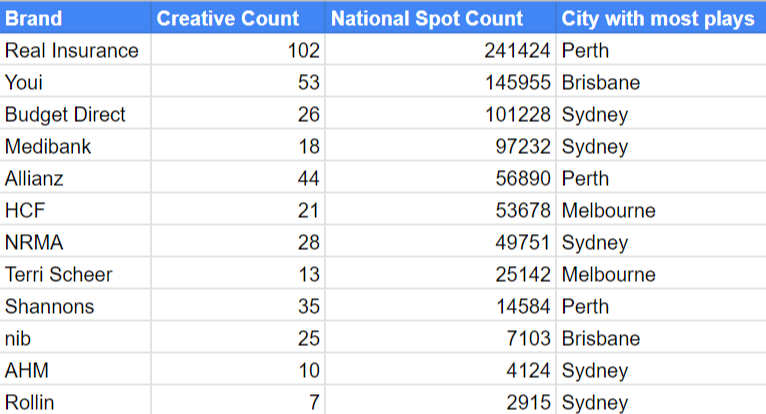Click the AHM brand cell
This screenshot has height=414, width=766.
pos(75,370)
